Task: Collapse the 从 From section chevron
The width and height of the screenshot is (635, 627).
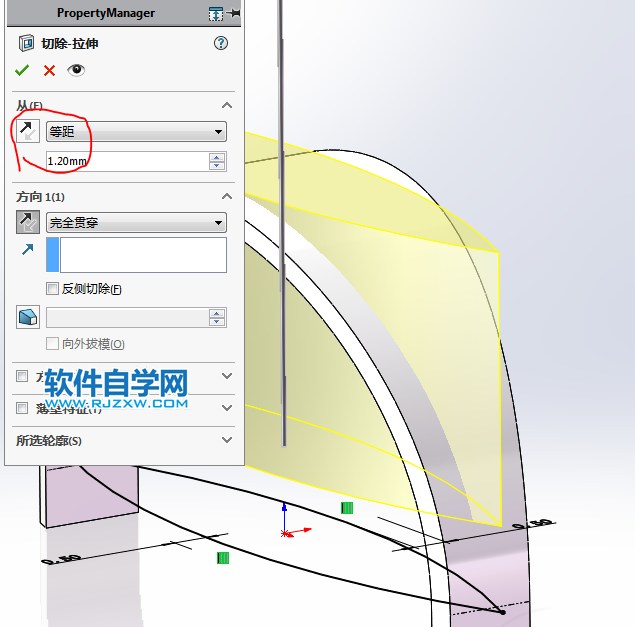Action: click(227, 105)
